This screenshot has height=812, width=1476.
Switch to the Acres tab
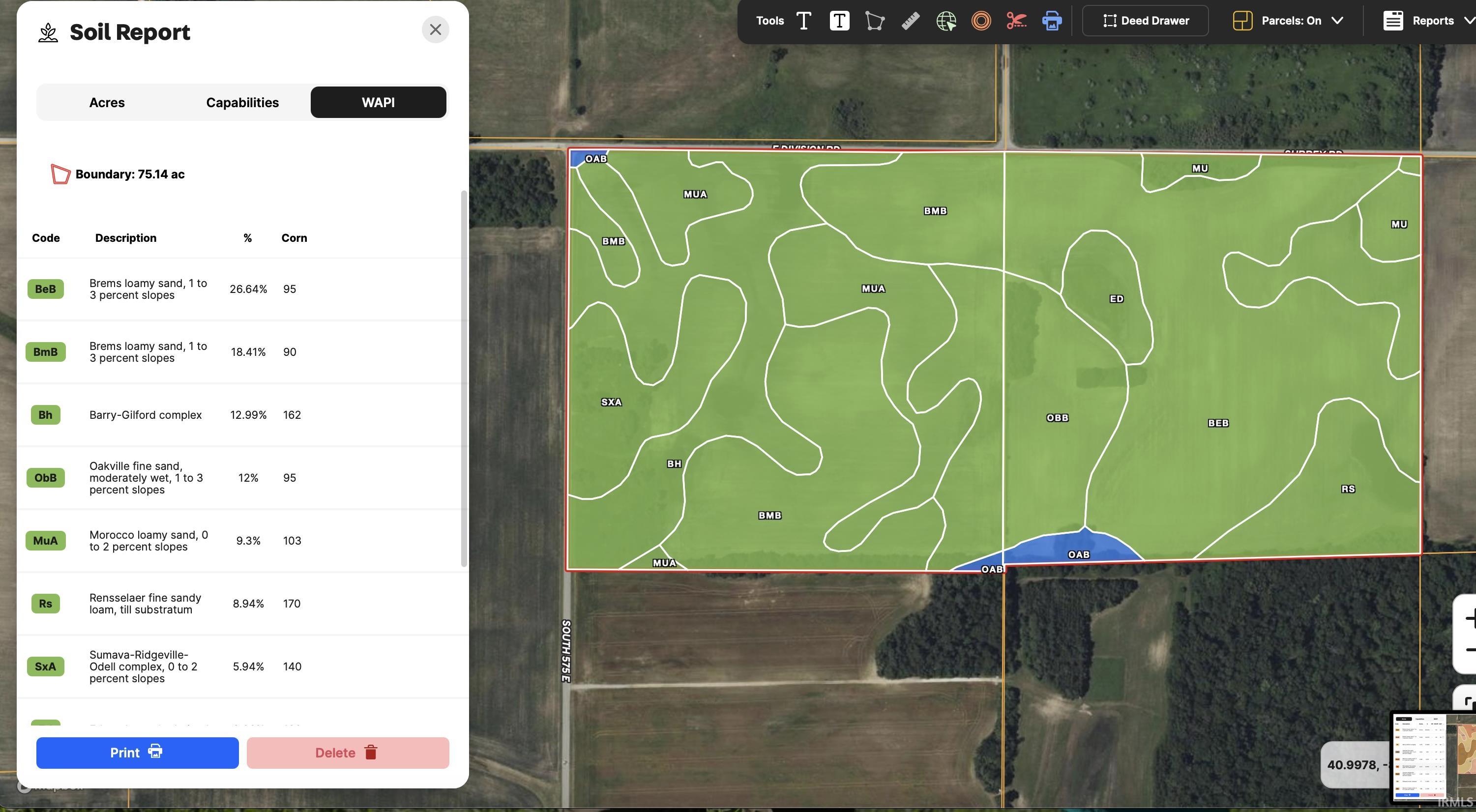[x=107, y=103]
